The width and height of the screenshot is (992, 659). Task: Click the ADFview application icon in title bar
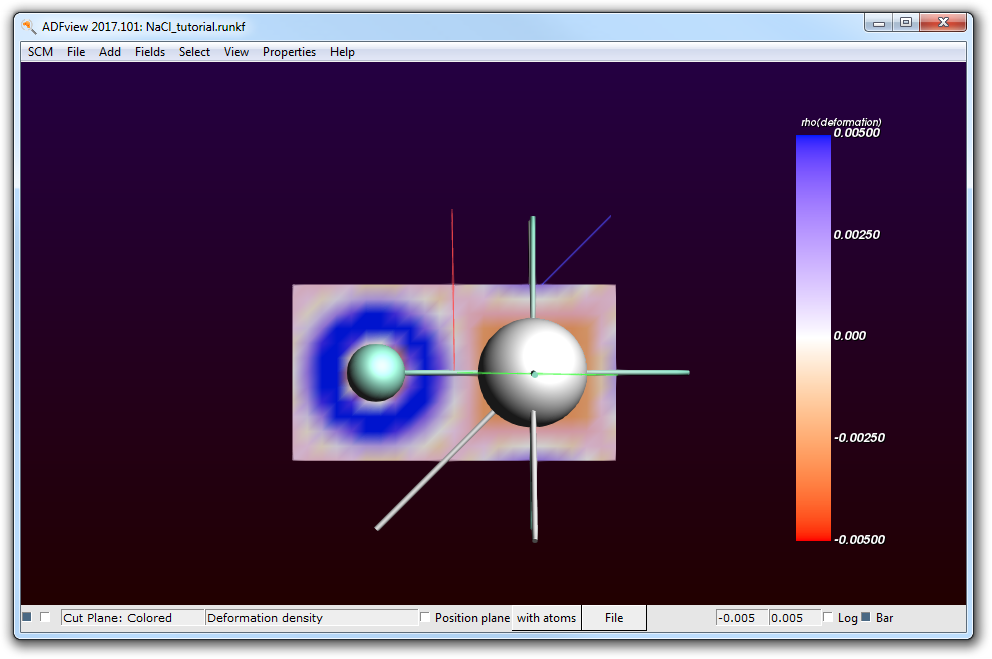[x=28, y=26]
